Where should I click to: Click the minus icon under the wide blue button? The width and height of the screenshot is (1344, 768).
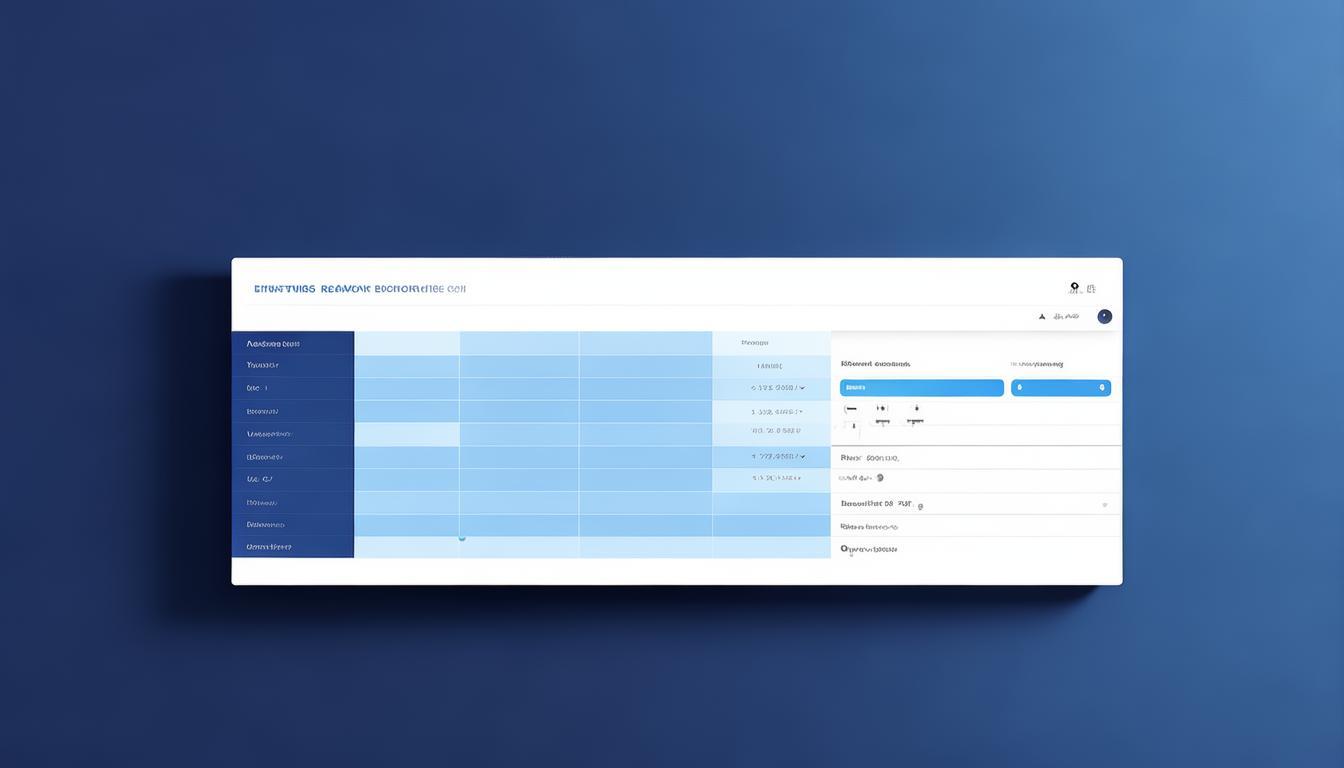point(850,409)
